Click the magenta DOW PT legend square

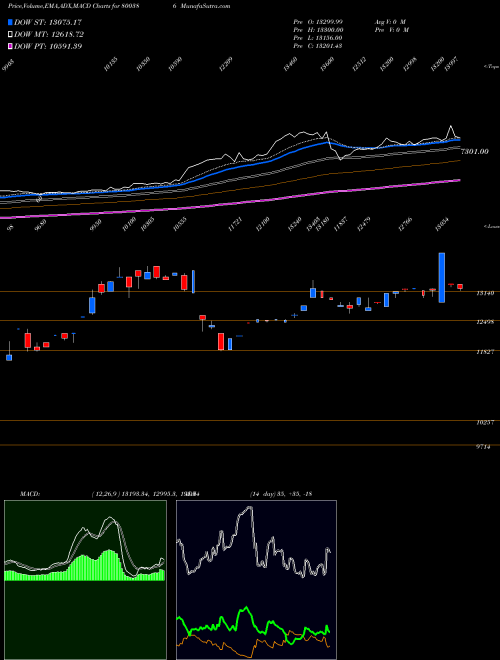pyautogui.click(x=11, y=46)
